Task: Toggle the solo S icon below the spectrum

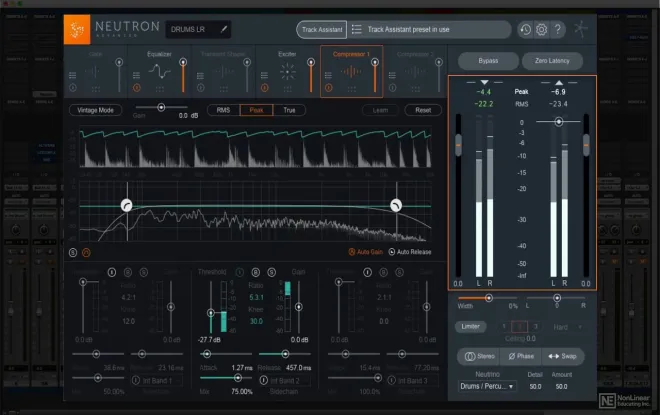Action: pyautogui.click(x=73, y=253)
